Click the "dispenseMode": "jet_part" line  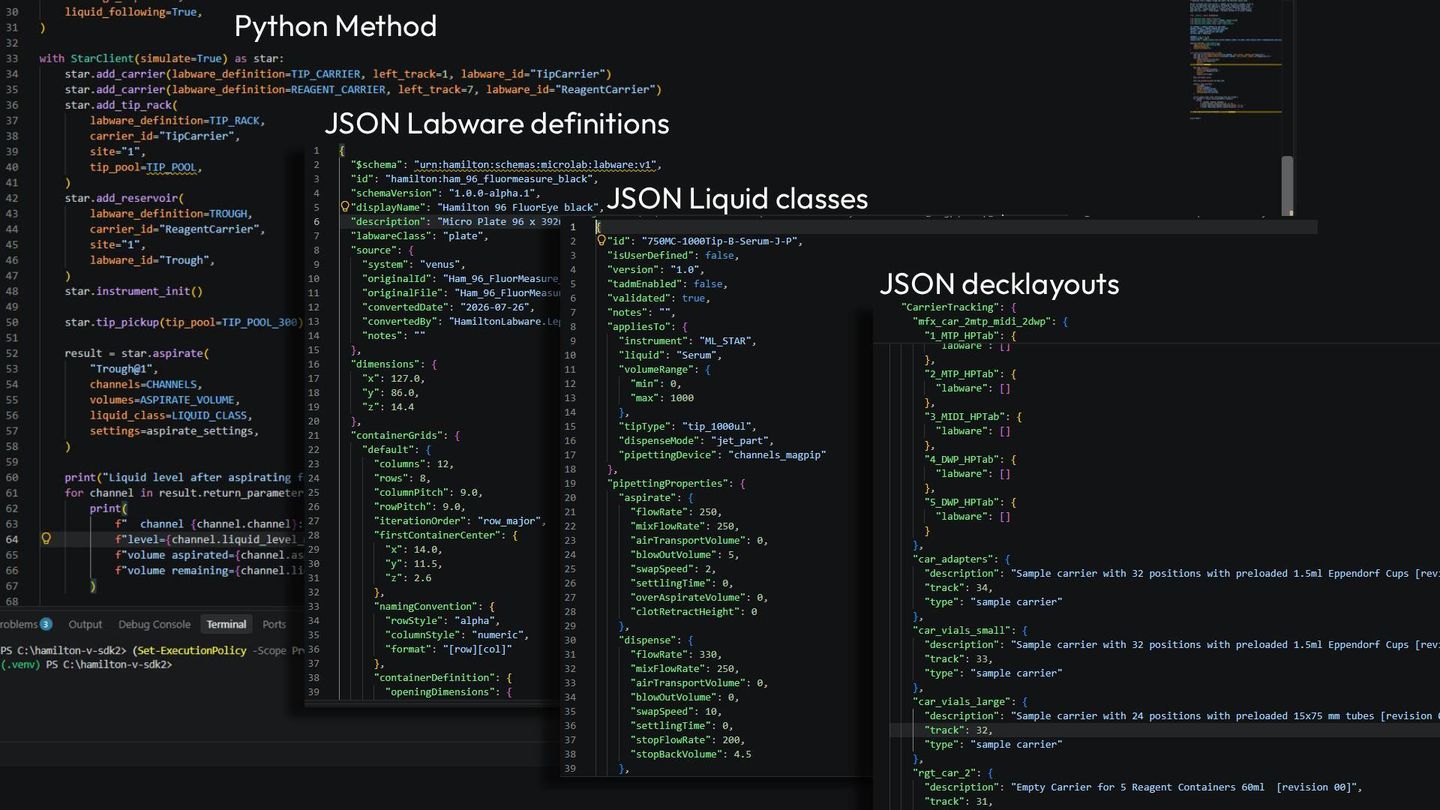(697, 440)
